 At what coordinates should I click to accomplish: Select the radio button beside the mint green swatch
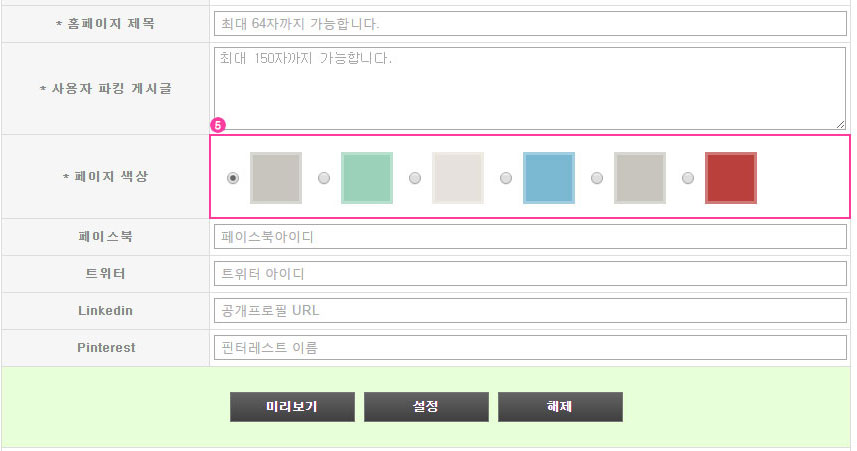(324, 178)
